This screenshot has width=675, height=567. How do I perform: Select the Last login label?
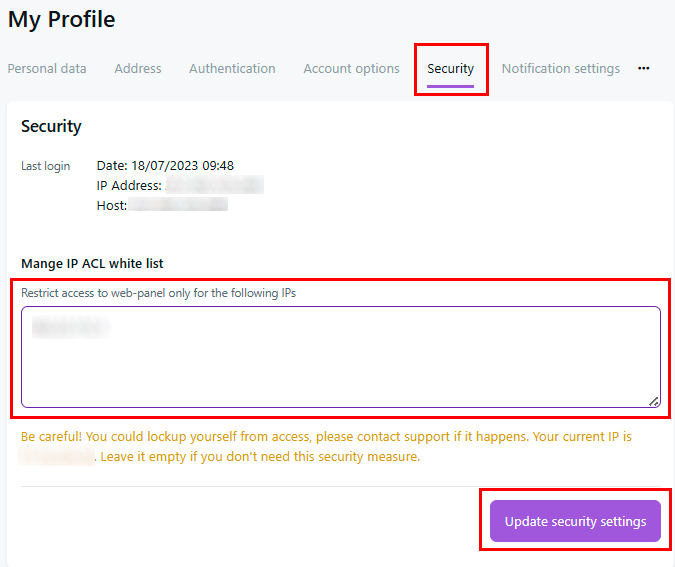46,166
